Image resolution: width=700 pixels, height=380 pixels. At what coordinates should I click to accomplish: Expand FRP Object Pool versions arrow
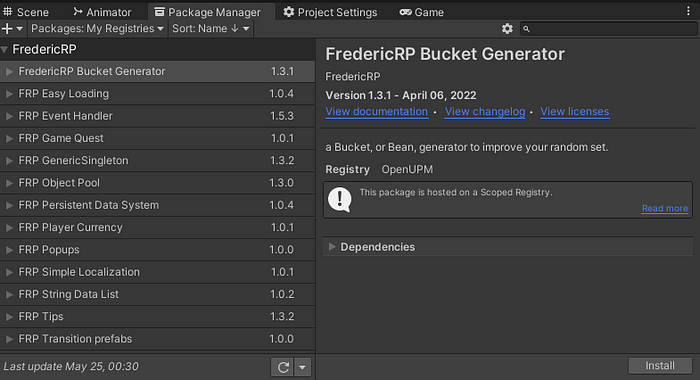pos(9,183)
